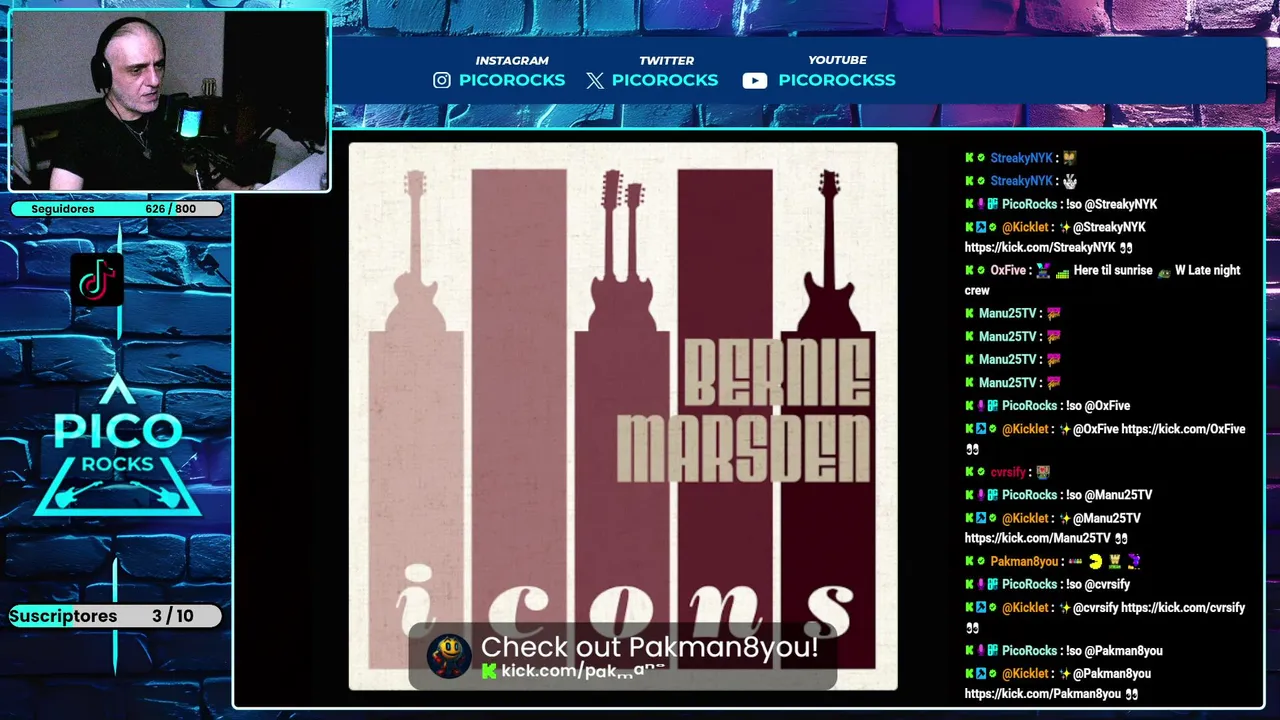1280x720 pixels.
Task: Click the X Twitter logo icon
Action: coord(595,80)
